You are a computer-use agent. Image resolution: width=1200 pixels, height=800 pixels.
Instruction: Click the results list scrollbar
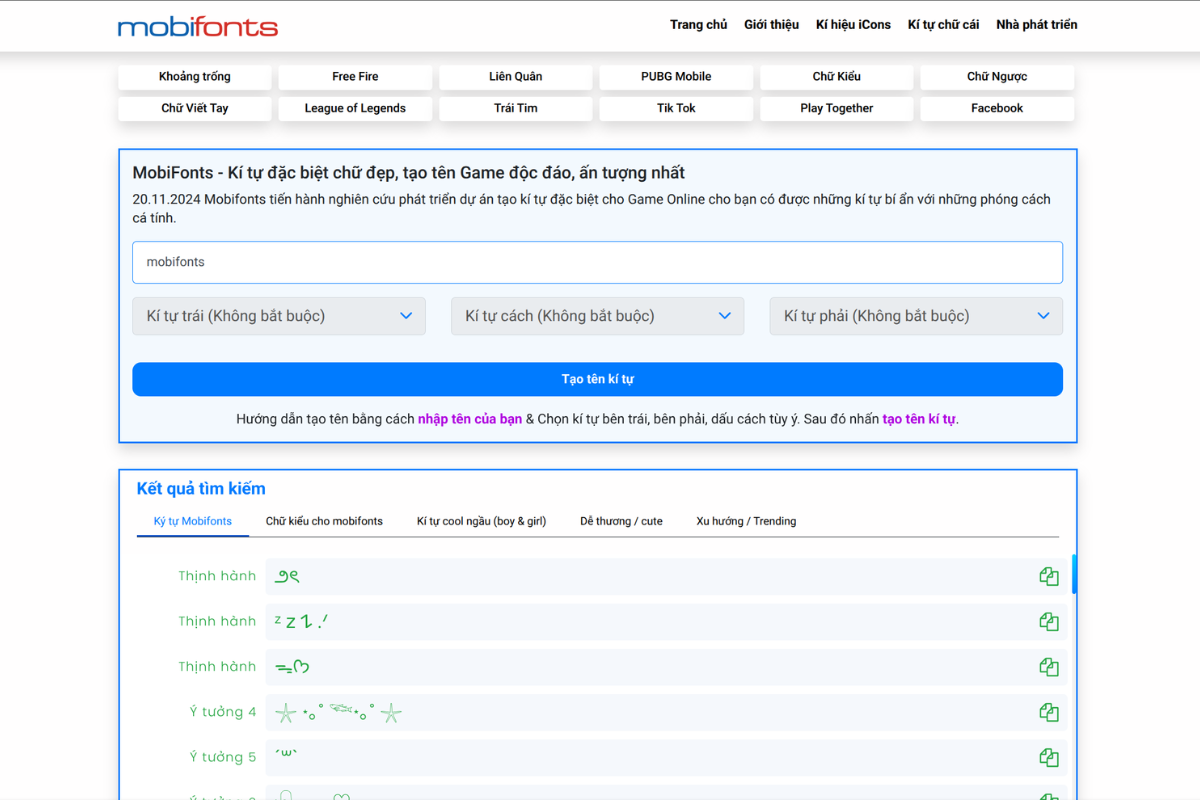1074,575
